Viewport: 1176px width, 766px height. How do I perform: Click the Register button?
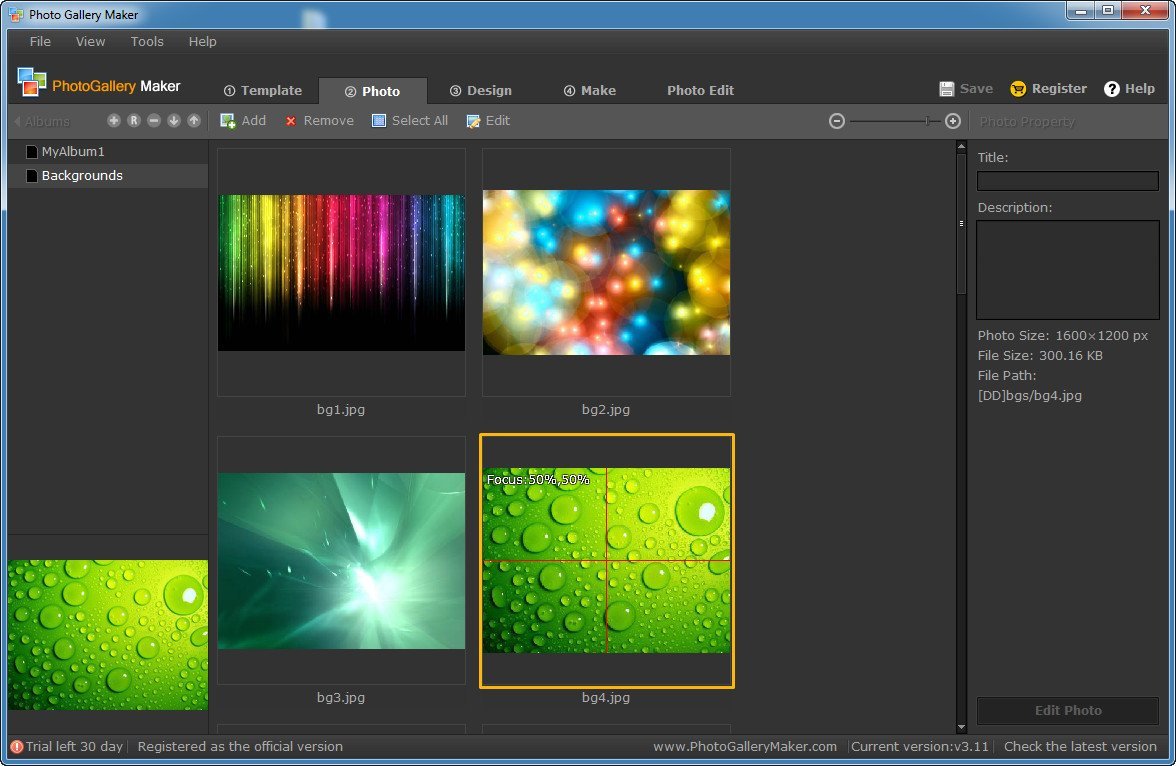pos(1047,88)
